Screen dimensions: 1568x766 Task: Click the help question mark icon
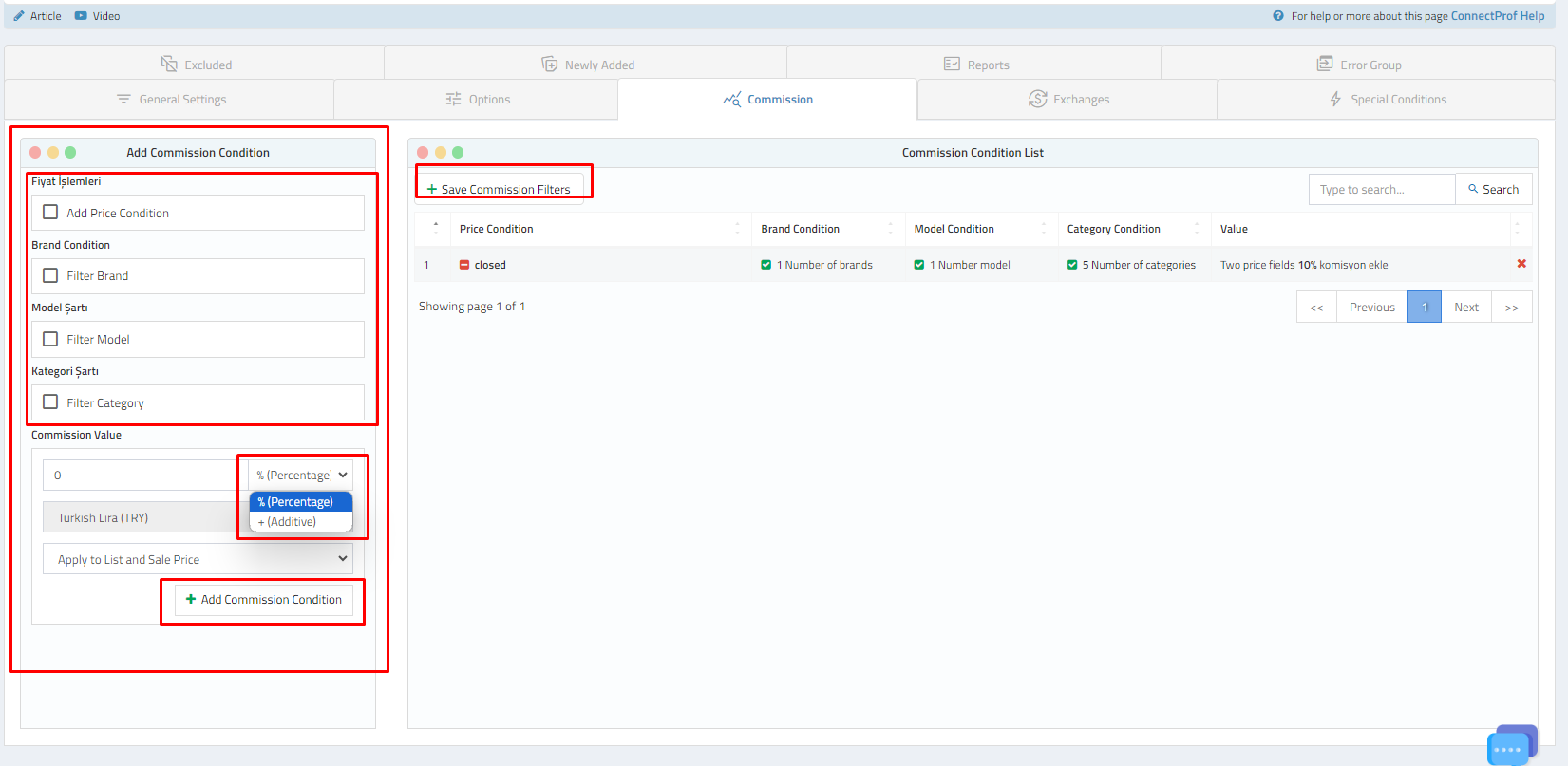click(1278, 16)
